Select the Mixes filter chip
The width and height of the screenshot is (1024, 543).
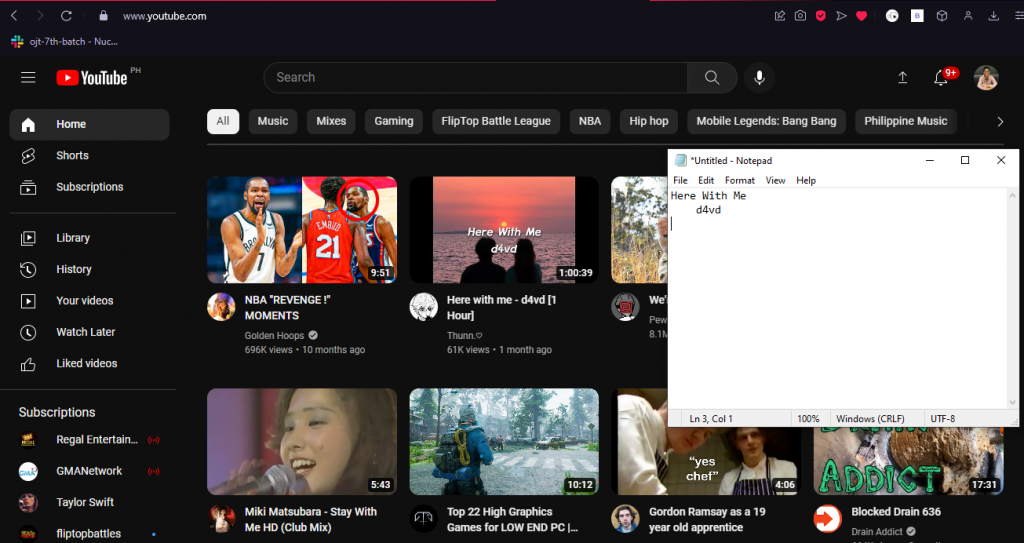331,121
